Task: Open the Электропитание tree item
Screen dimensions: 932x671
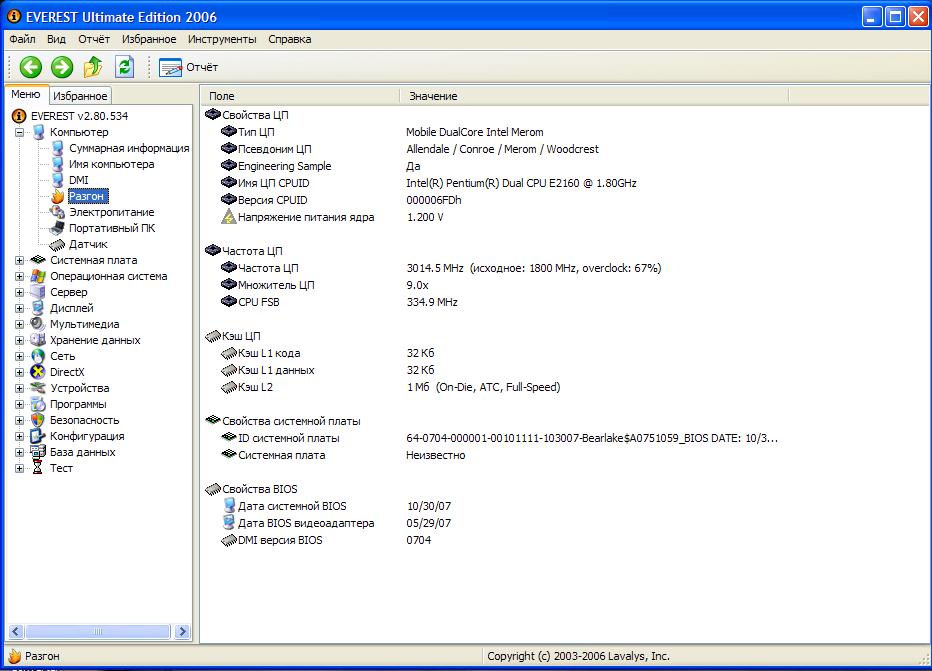Action: point(111,212)
